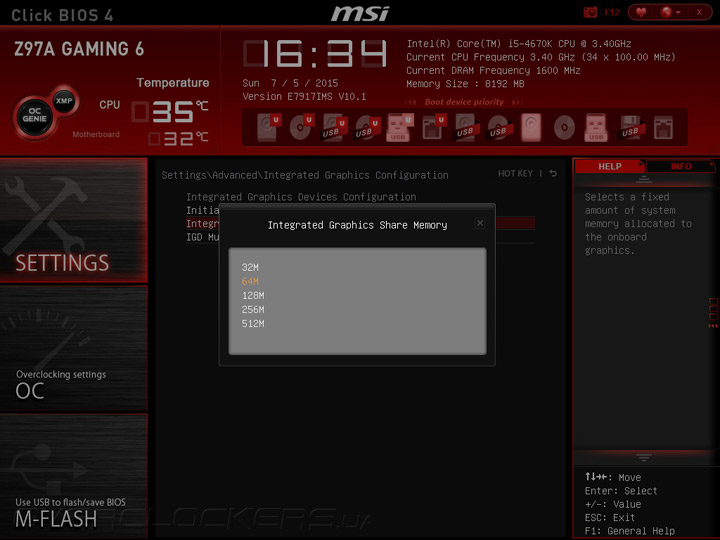
Task: Switch to the INFO tab
Action: pyautogui.click(x=681, y=166)
